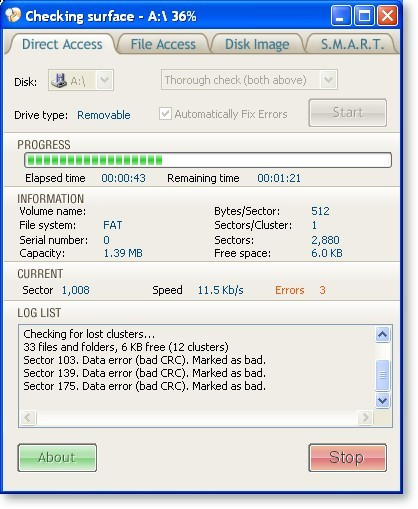The width and height of the screenshot is (418, 509).
Task: Click the floppy drive icon in Disk selector
Action: (x=59, y=80)
